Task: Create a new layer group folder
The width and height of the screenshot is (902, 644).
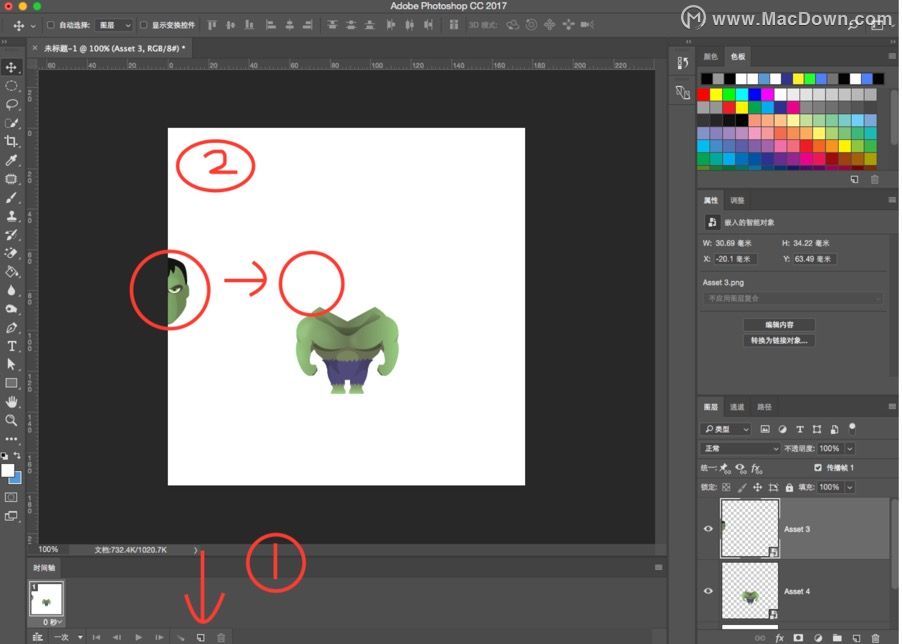Action: (837, 638)
